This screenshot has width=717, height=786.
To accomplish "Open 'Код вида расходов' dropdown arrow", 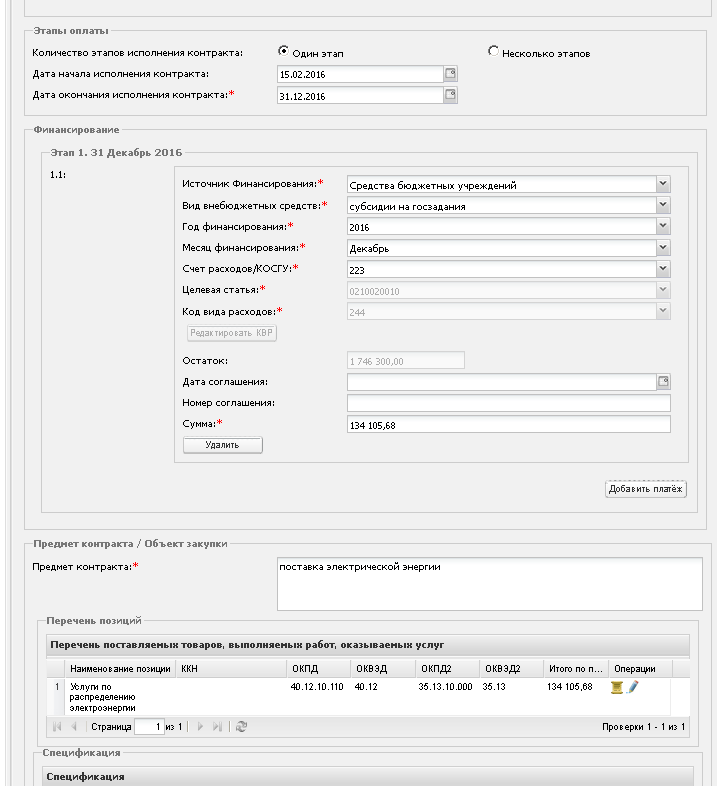I will click(663, 311).
